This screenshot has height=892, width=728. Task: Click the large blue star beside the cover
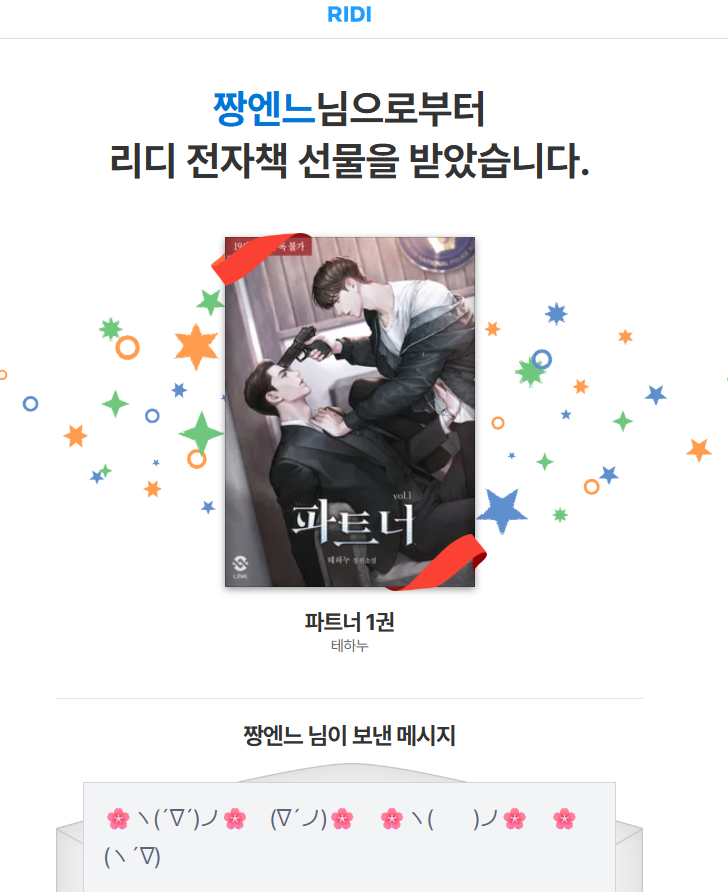coord(502,509)
